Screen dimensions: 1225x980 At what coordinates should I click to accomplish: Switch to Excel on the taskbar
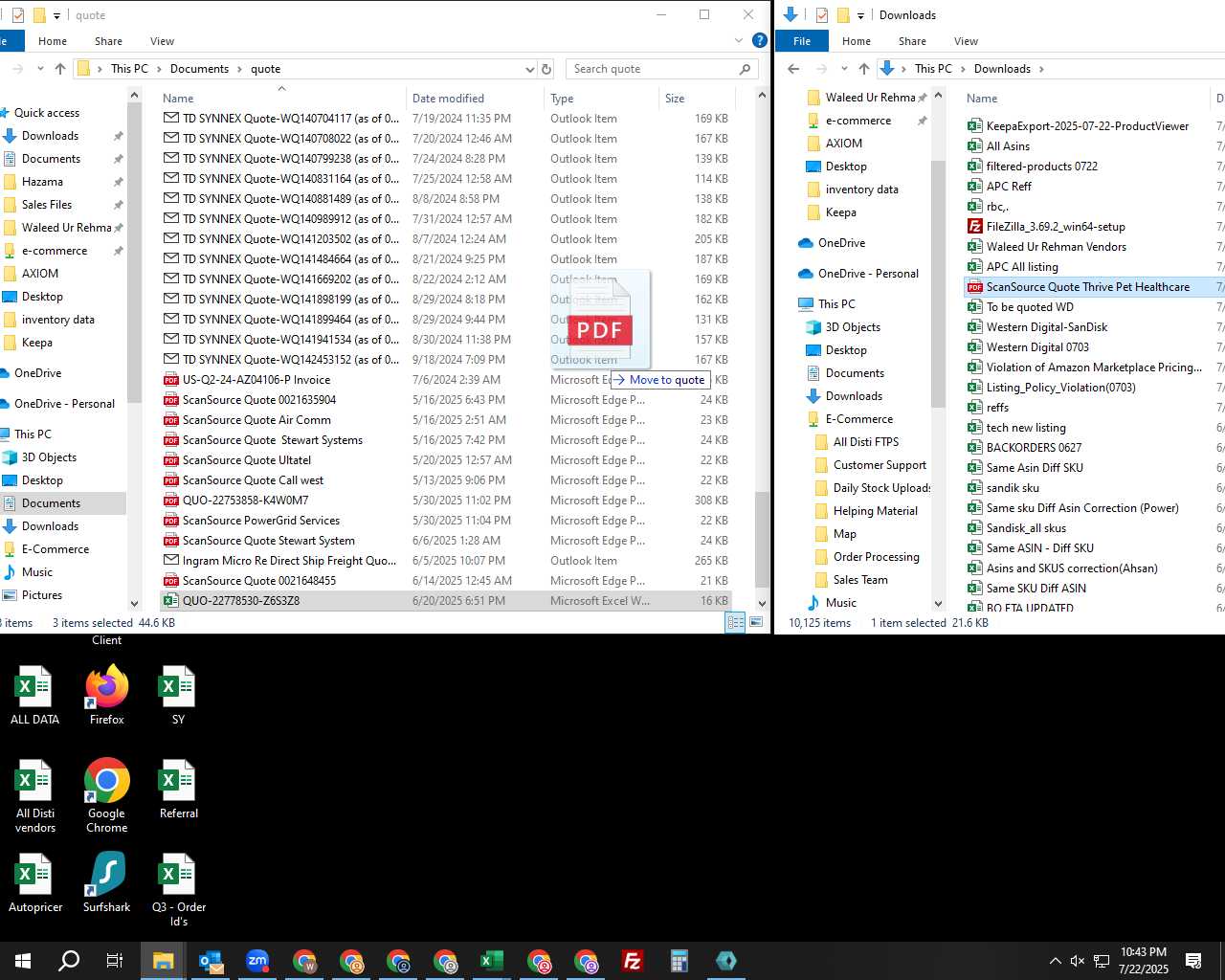pyautogui.click(x=492, y=961)
